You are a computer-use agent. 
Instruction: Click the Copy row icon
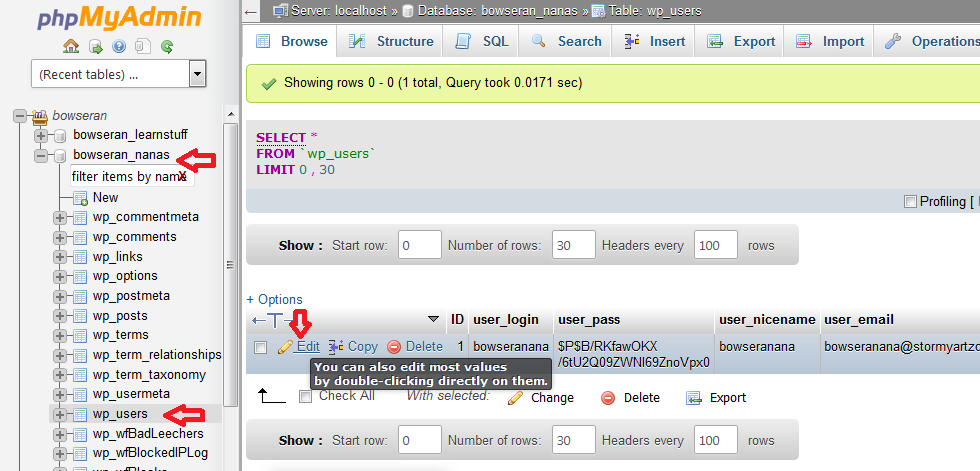(x=336, y=347)
